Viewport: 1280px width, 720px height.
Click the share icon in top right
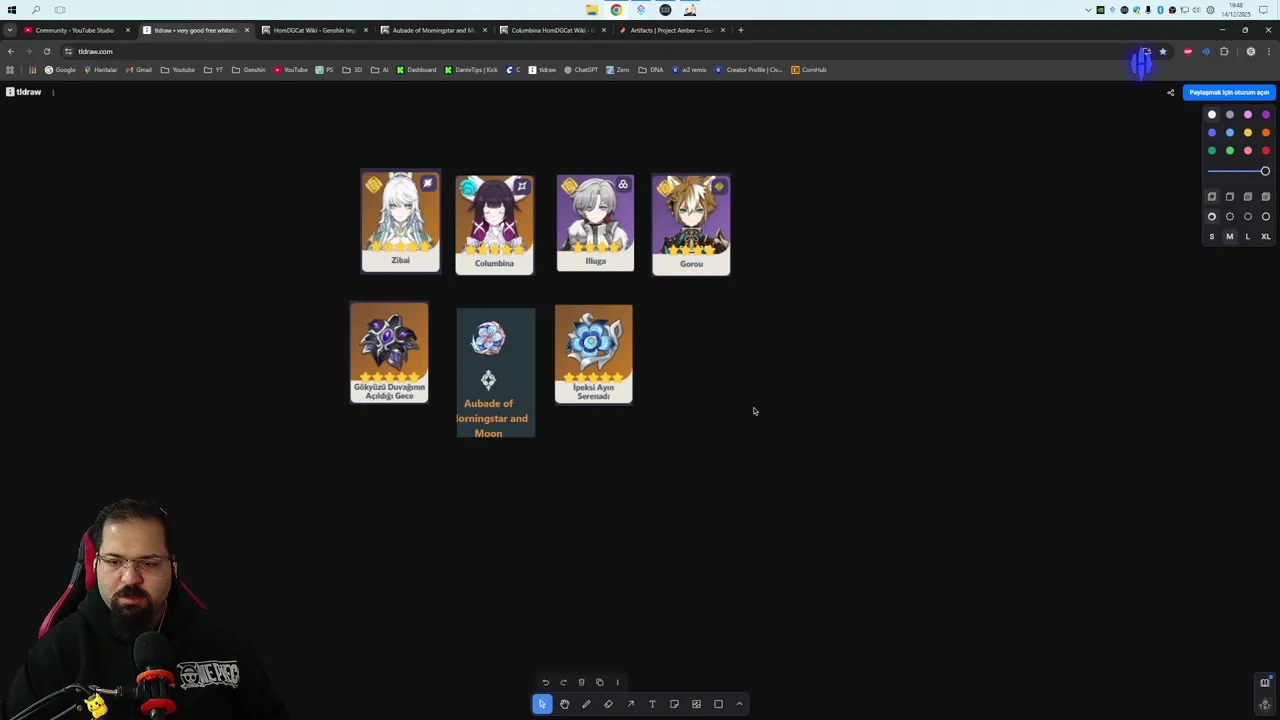[x=1170, y=92]
